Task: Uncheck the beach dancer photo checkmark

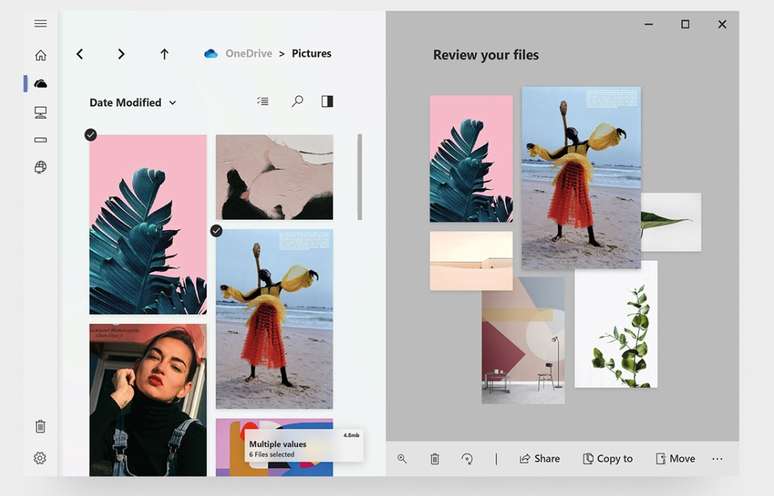Action: tap(216, 230)
